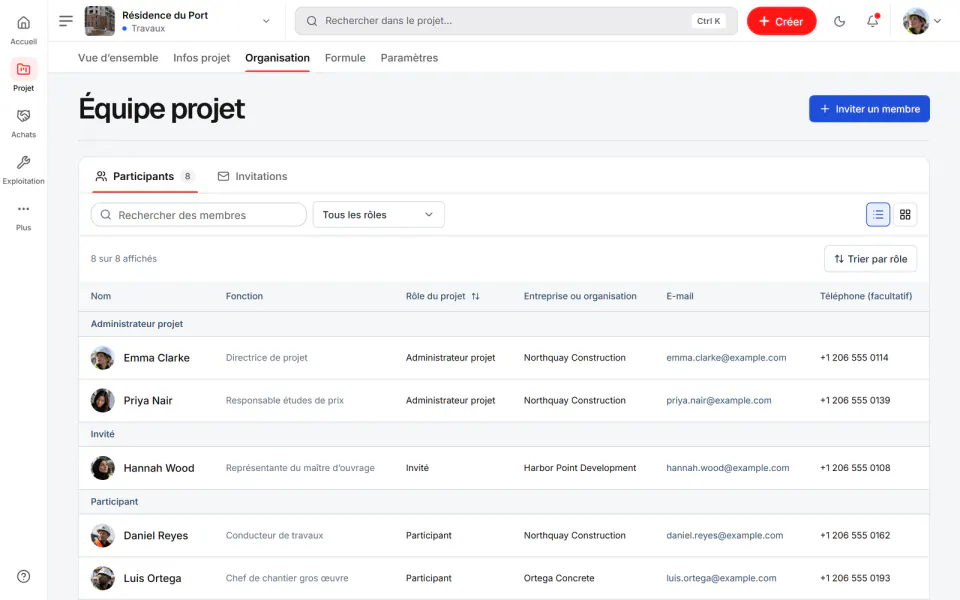Click Luis Ortega's avatar
Screen dimensions: 960x600
(x=102, y=578)
